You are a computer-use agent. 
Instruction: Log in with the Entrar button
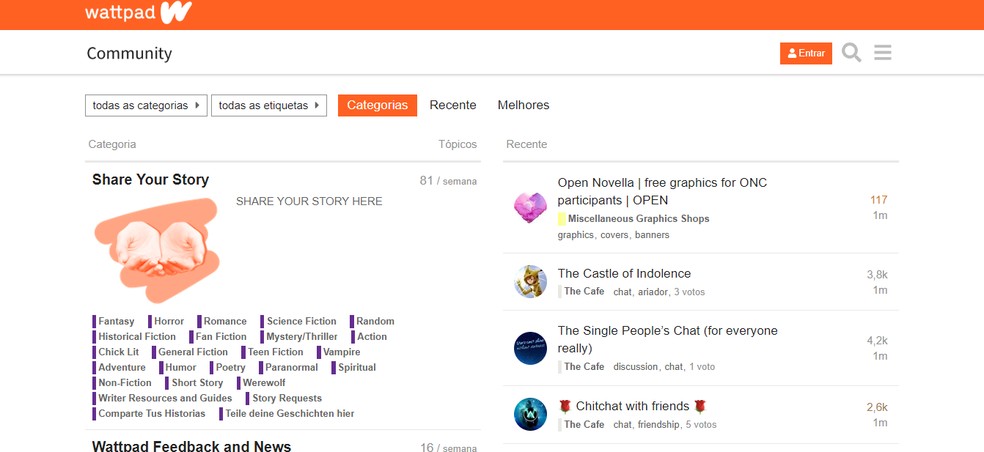point(806,53)
